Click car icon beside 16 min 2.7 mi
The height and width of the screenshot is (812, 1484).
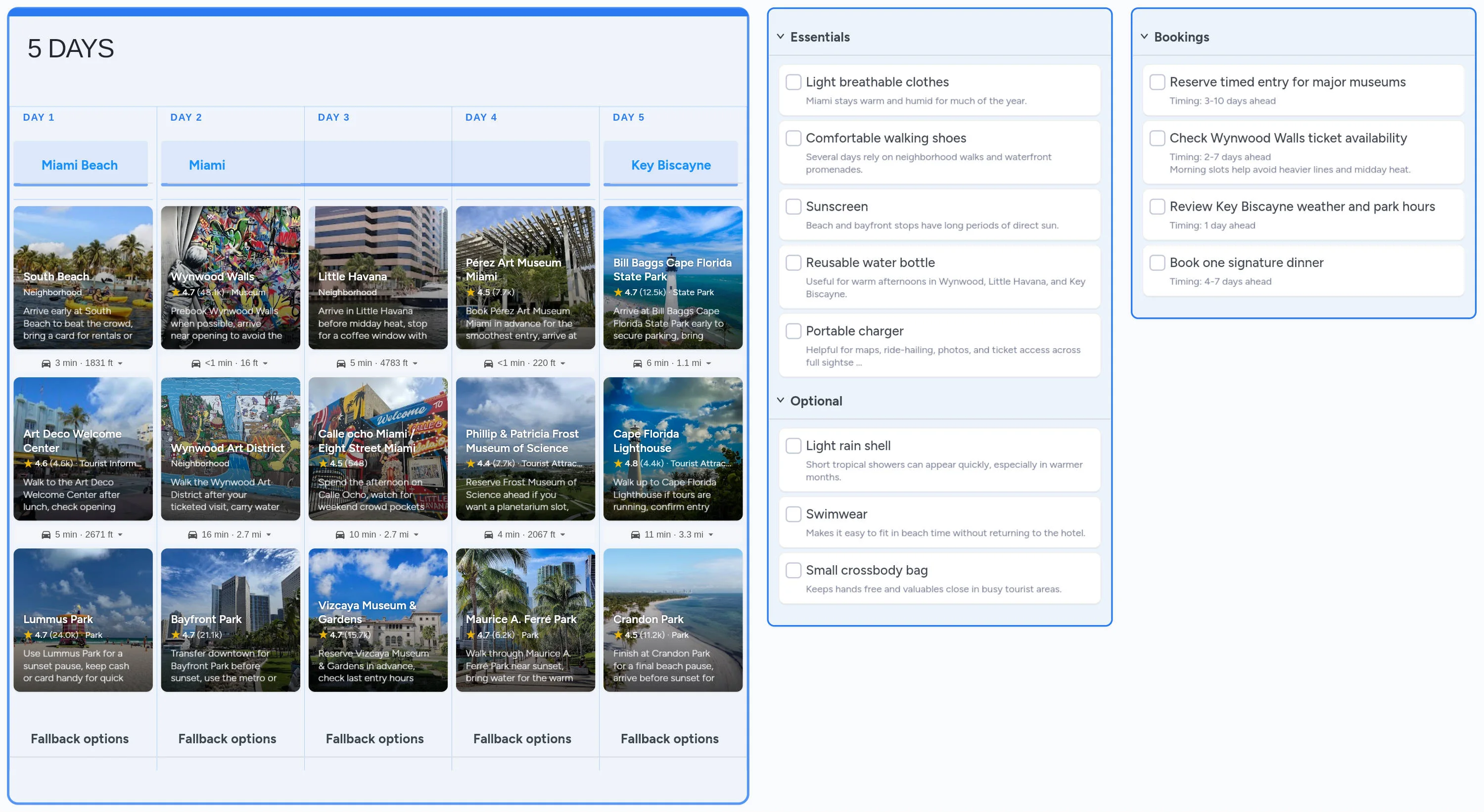coord(192,535)
